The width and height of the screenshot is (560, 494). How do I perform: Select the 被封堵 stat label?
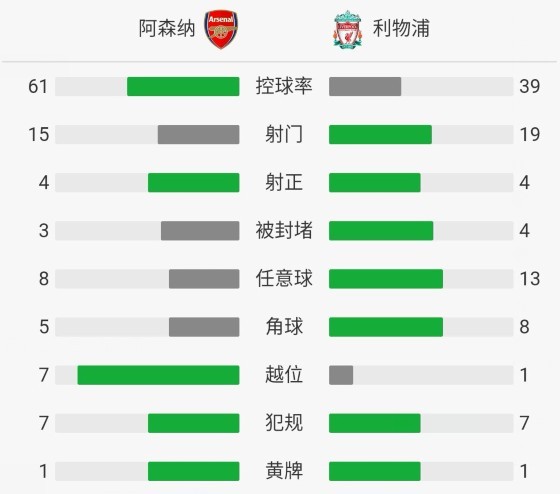click(284, 230)
